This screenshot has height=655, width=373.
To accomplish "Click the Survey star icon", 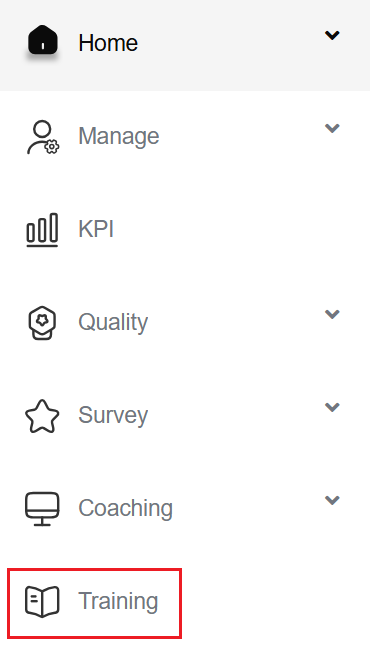I will (x=42, y=416).
